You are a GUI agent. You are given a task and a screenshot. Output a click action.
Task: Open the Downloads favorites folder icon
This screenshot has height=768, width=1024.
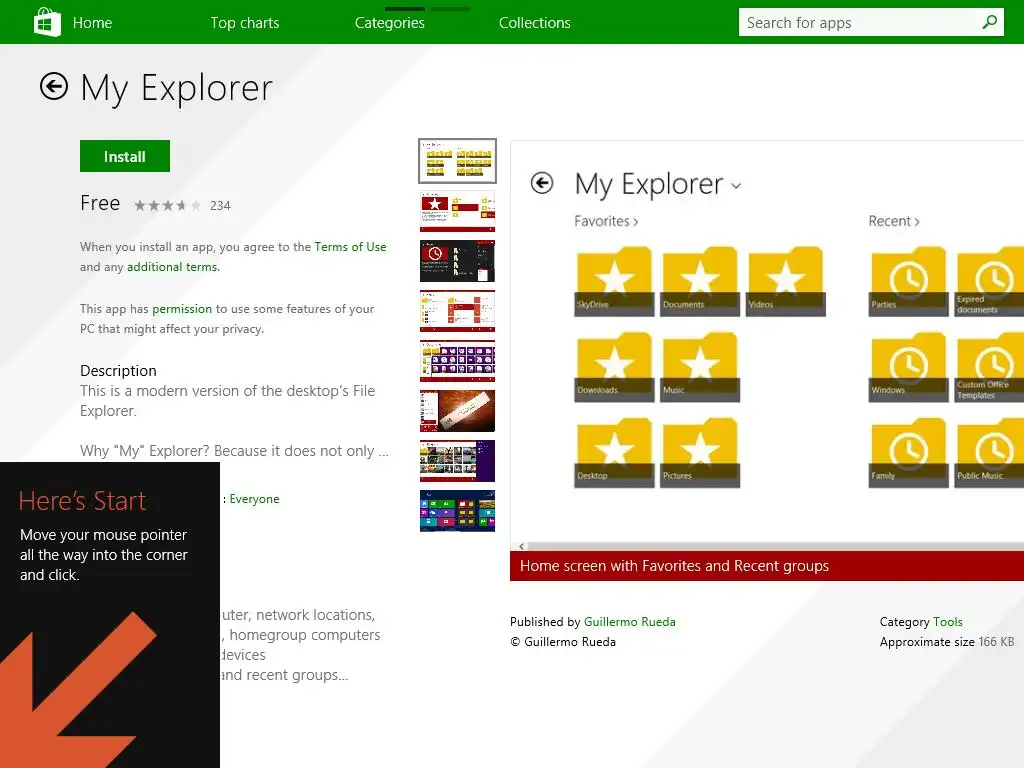point(614,367)
